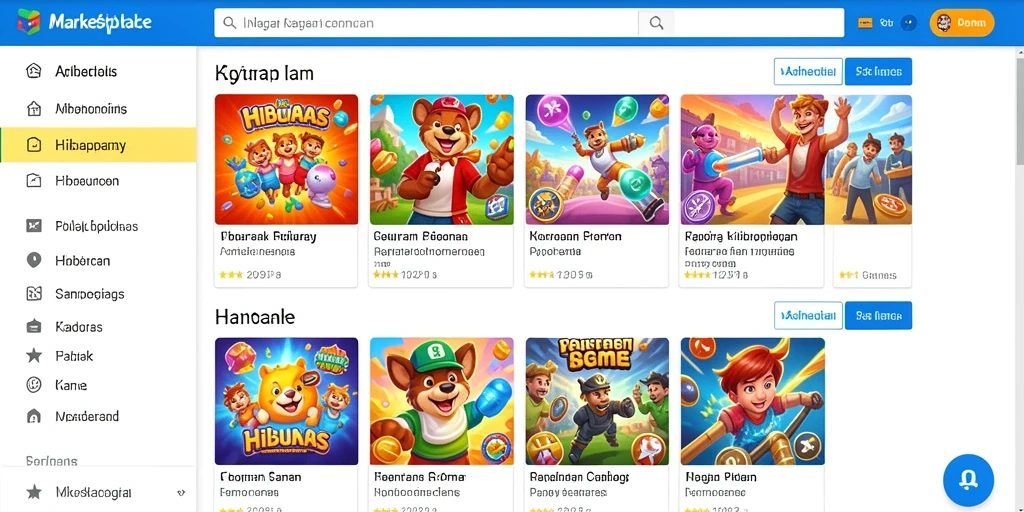
Task: Click the smiley icon beside Kame
Action: (x=33, y=385)
